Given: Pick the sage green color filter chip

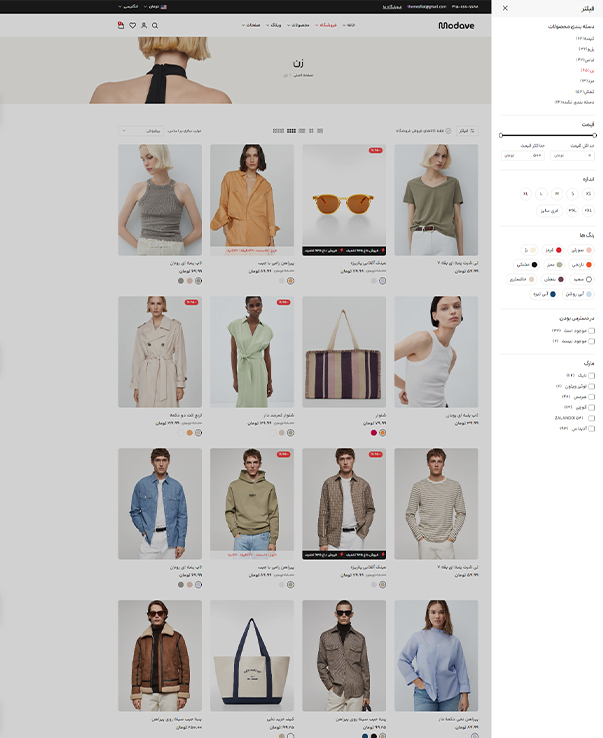Looking at the screenshot, I should click(554, 265).
